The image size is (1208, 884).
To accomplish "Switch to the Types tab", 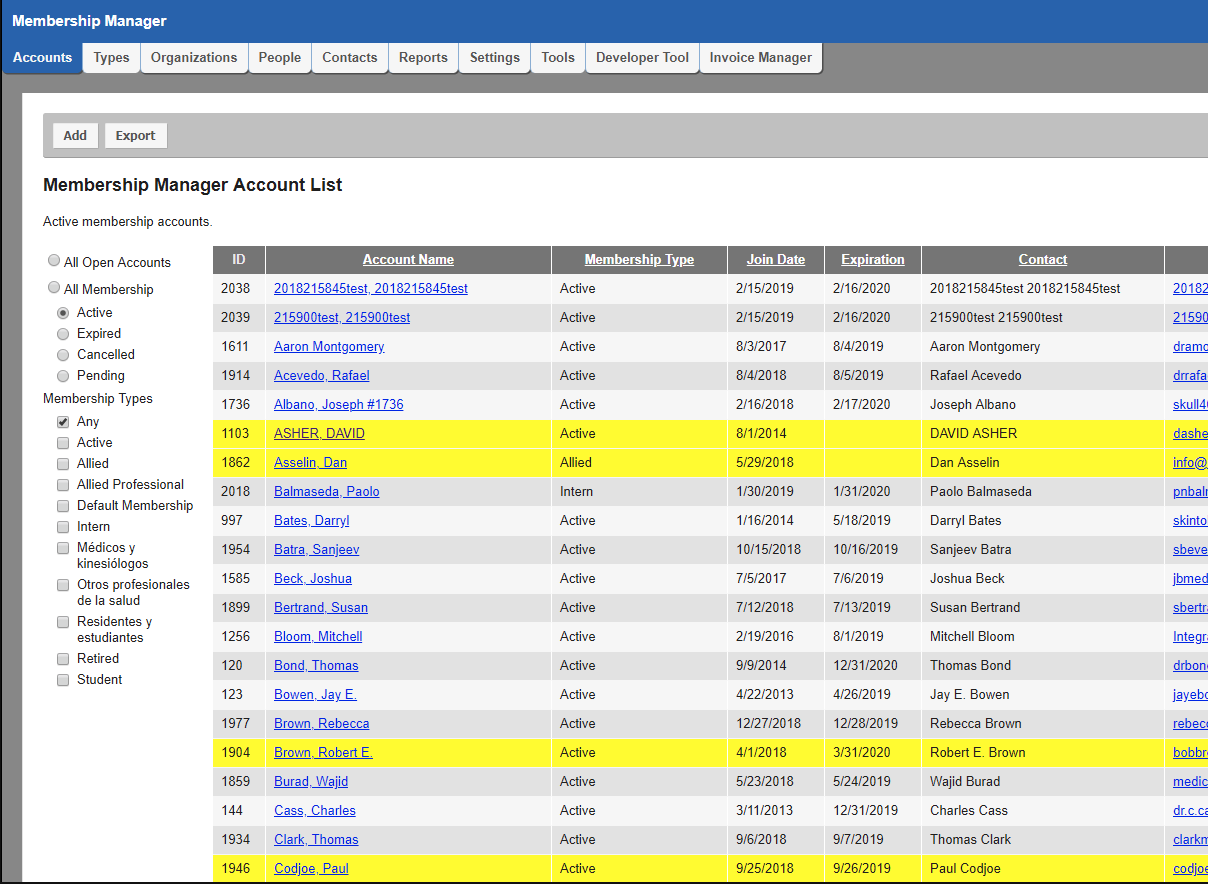I will [112, 58].
